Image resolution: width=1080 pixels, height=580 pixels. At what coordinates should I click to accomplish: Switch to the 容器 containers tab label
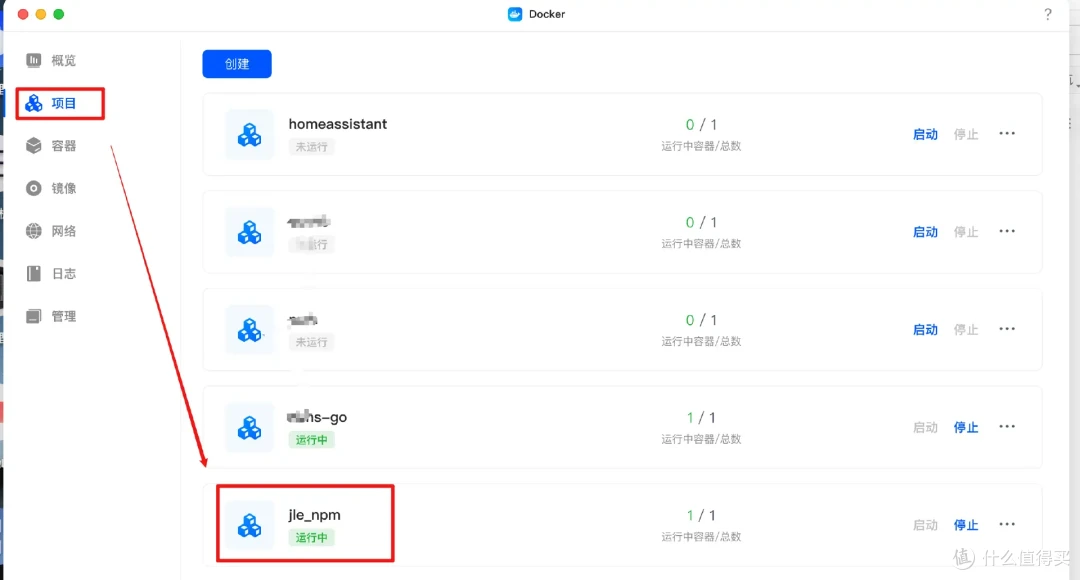pyautogui.click(x=64, y=146)
